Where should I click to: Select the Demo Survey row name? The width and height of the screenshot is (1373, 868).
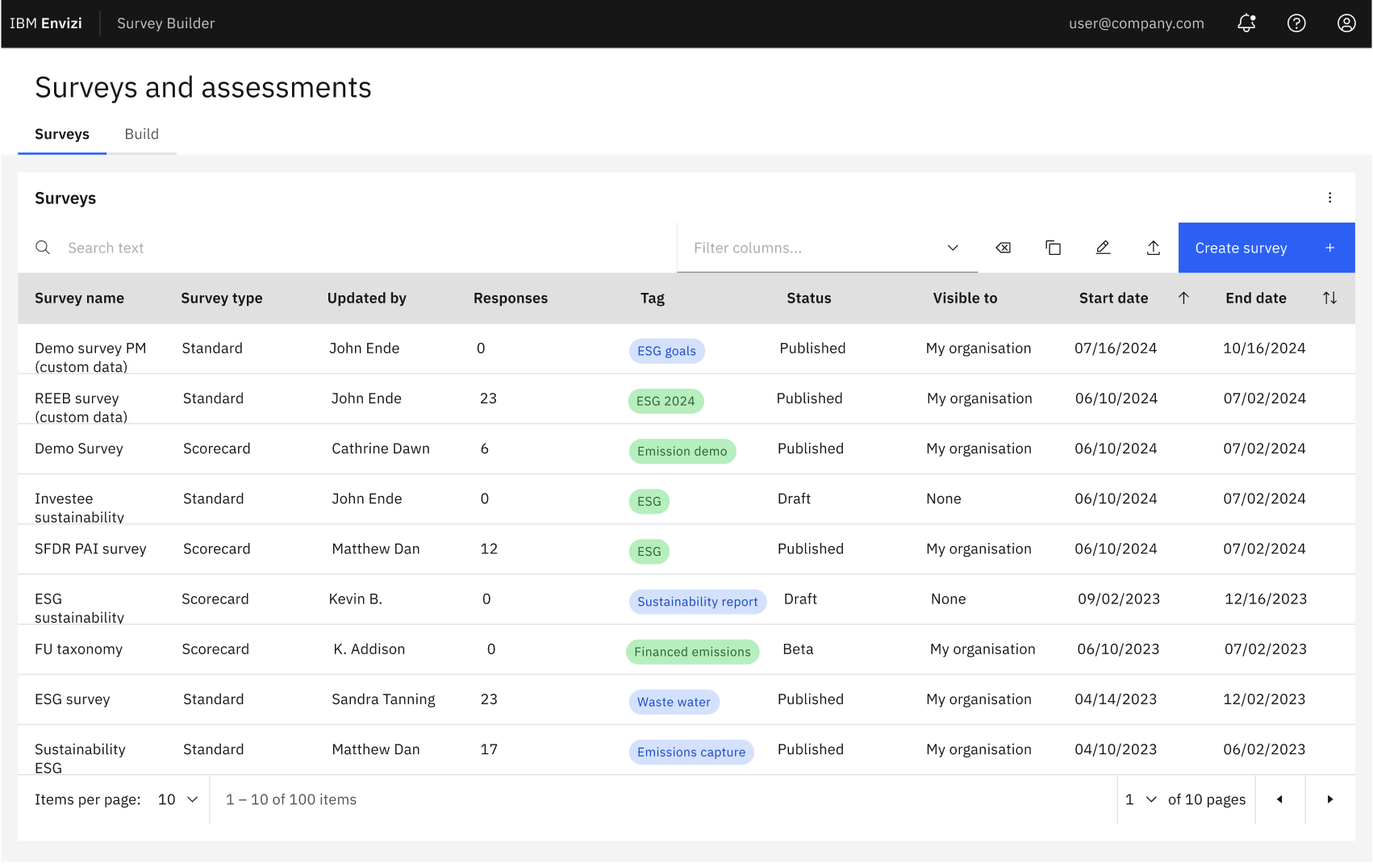(x=79, y=449)
